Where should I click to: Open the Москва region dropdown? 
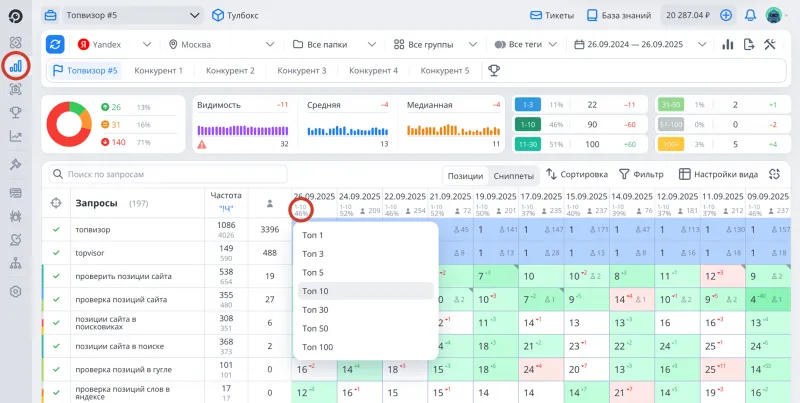tap(220, 45)
